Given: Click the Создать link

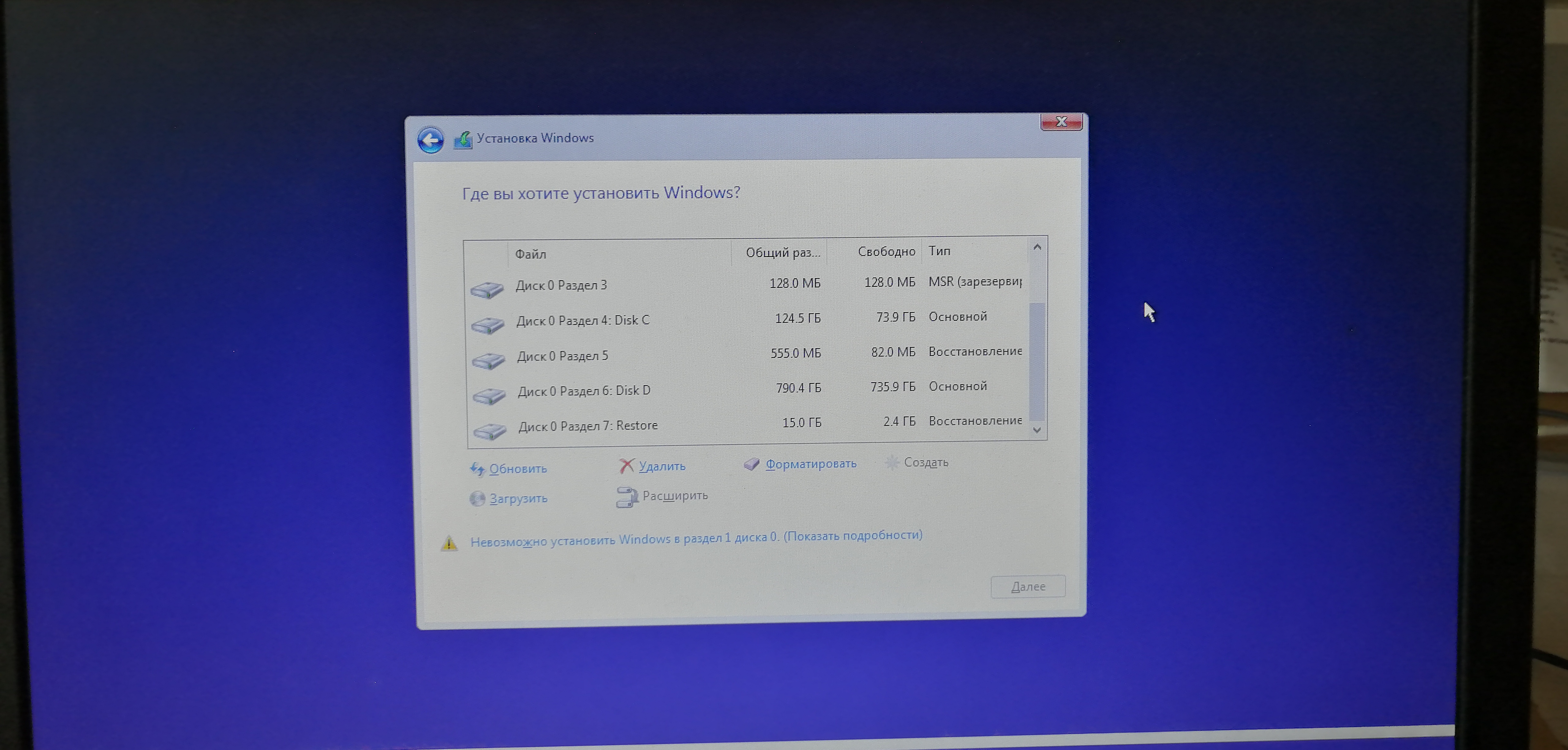Looking at the screenshot, I should pos(926,462).
